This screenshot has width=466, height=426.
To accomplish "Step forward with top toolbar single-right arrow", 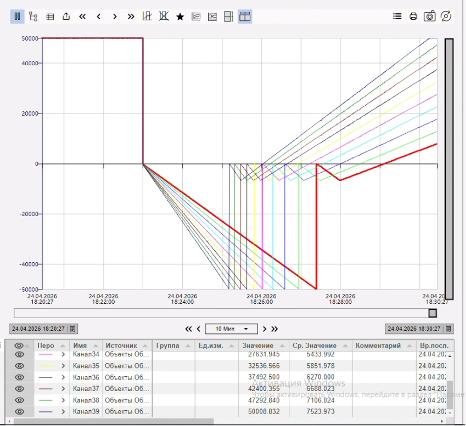I will (115, 16).
